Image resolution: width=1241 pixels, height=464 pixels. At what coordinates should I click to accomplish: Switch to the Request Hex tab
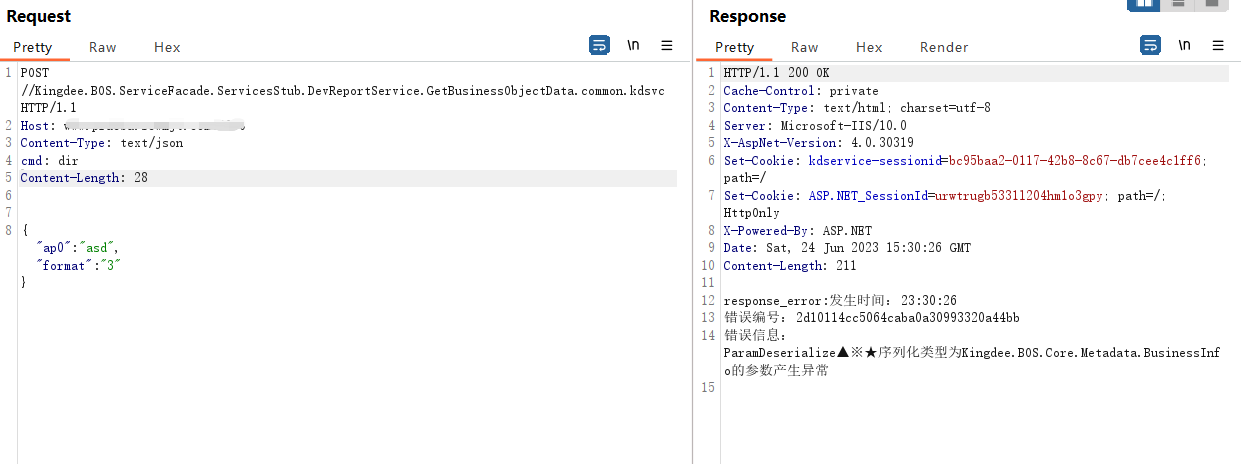(167, 47)
